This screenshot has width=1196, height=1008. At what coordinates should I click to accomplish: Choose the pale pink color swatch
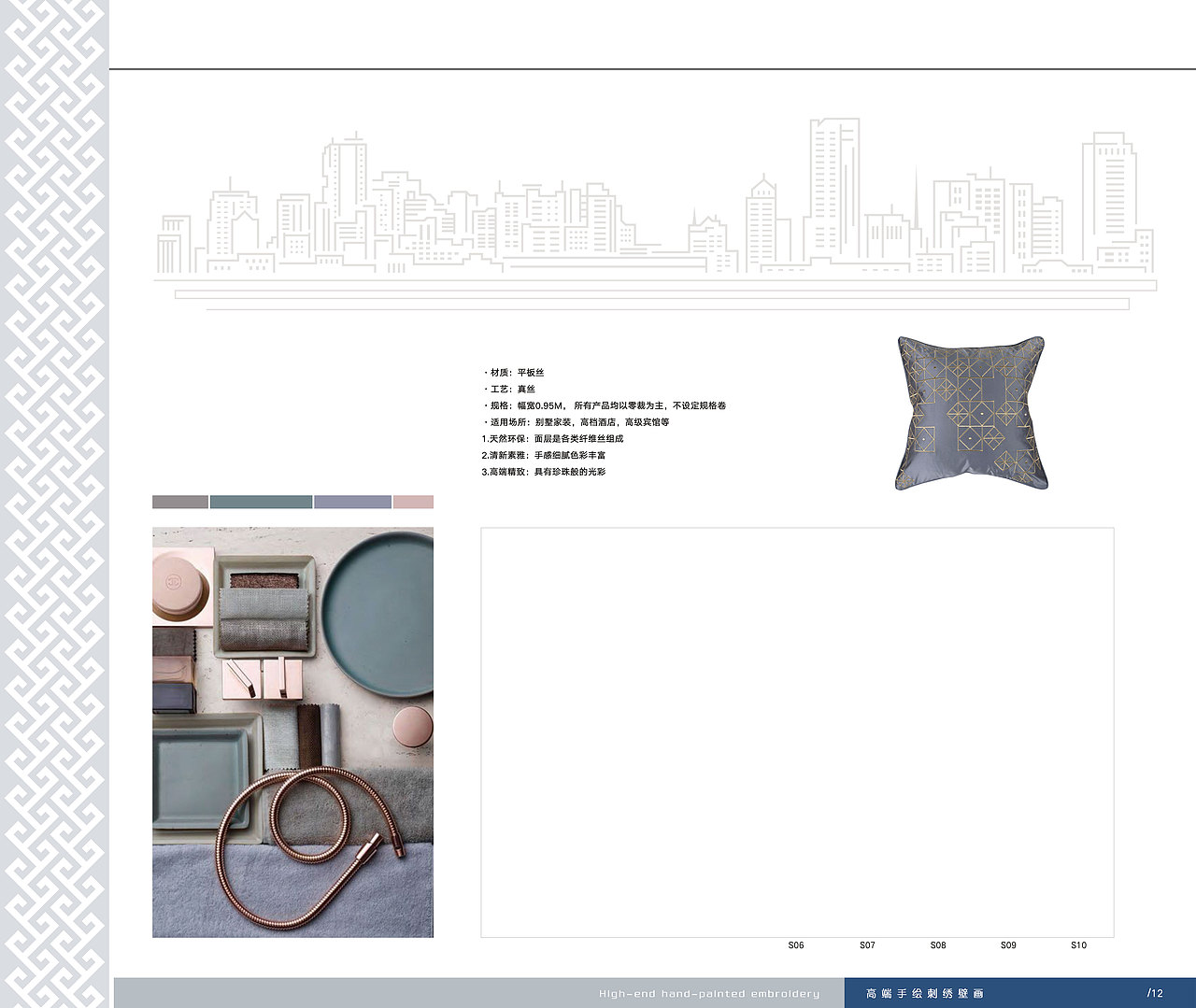[413, 502]
